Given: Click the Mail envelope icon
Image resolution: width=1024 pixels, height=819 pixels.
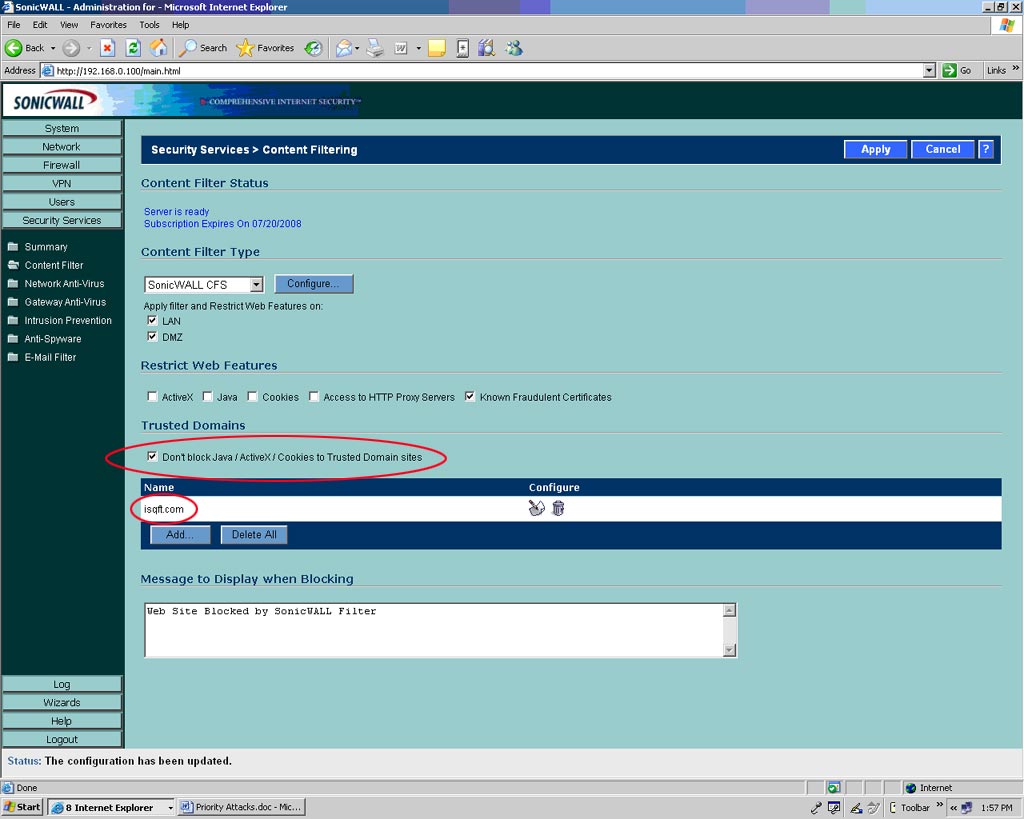Looking at the screenshot, I should click(344, 48).
